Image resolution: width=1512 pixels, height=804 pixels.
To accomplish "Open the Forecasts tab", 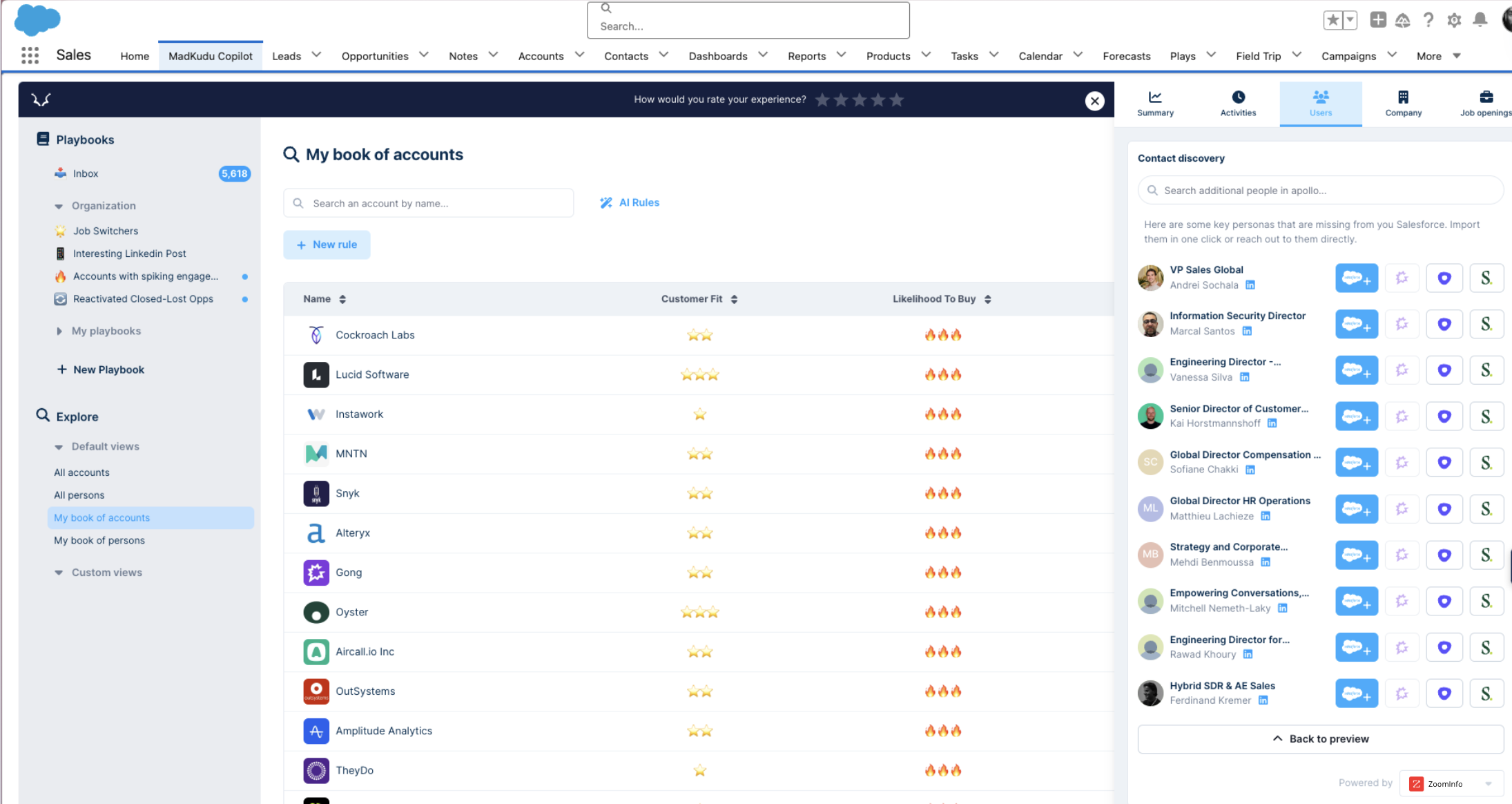I will pos(1126,56).
